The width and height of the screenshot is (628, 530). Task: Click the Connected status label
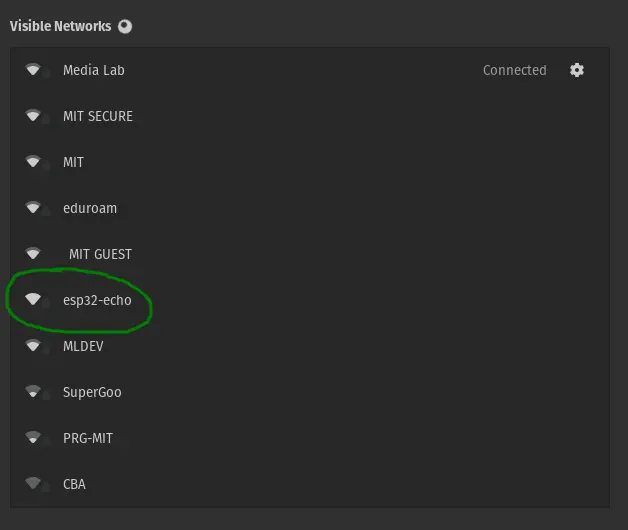[x=514, y=70]
